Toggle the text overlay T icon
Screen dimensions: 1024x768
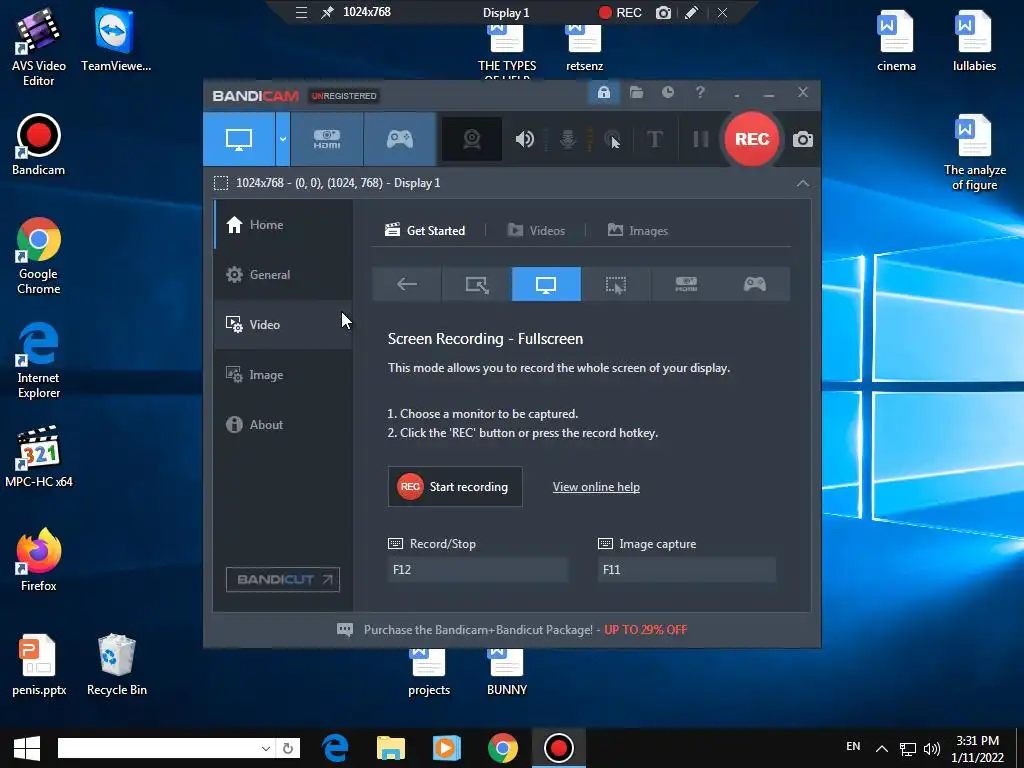coord(654,139)
